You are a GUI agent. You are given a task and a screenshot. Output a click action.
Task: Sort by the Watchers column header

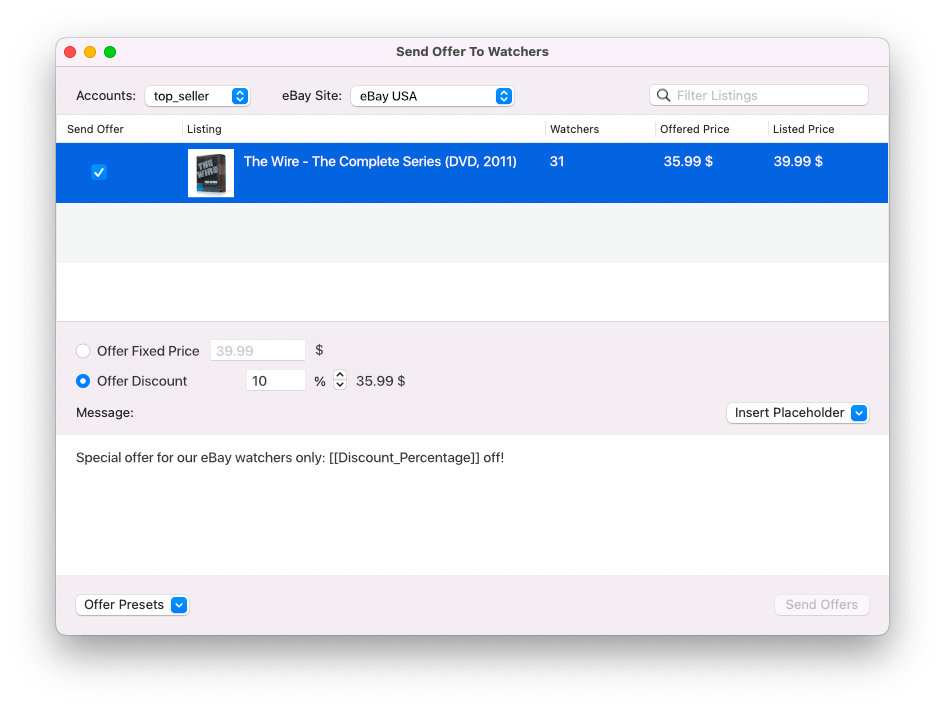pos(575,129)
